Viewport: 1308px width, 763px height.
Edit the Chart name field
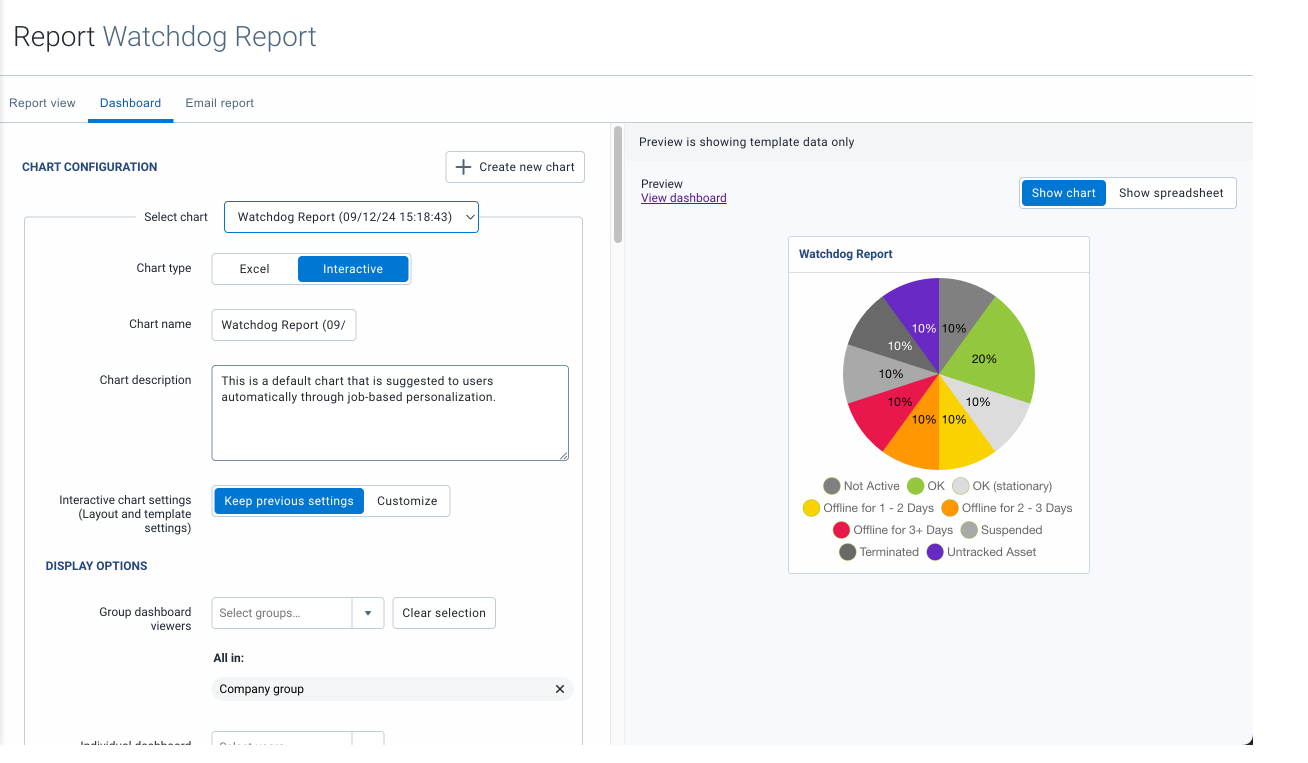click(x=283, y=324)
